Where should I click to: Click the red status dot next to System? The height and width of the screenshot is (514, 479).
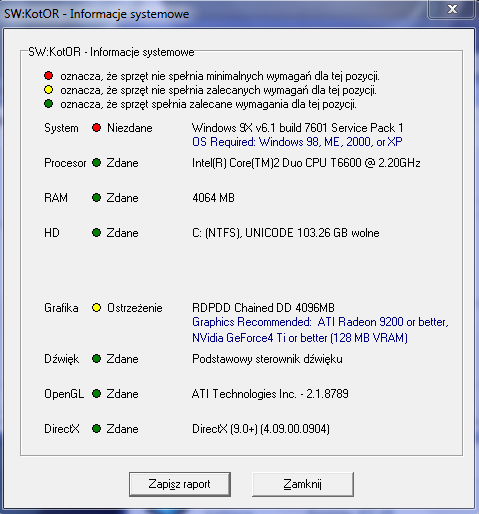pyautogui.click(x=96, y=128)
